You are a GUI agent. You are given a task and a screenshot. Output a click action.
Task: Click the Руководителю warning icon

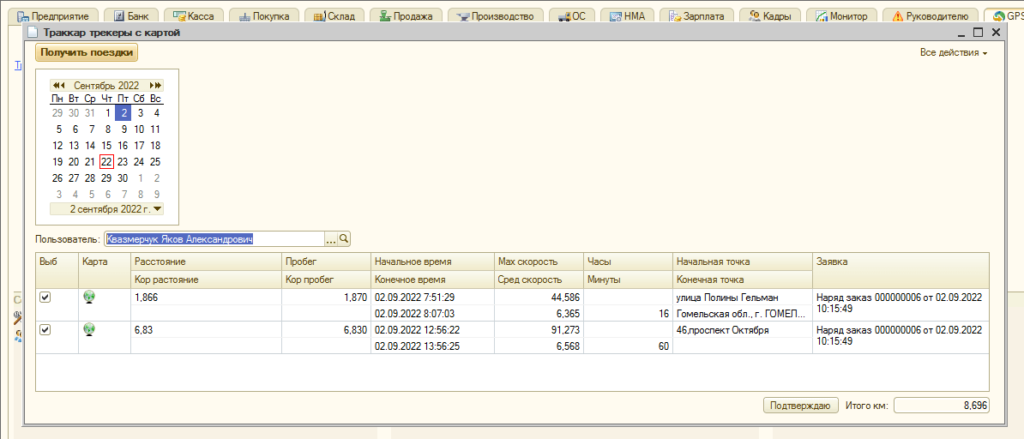(x=897, y=17)
